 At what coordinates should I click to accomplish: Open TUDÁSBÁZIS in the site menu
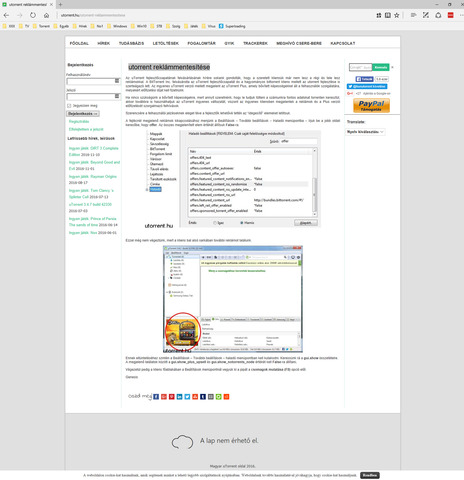pyautogui.click(x=131, y=43)
